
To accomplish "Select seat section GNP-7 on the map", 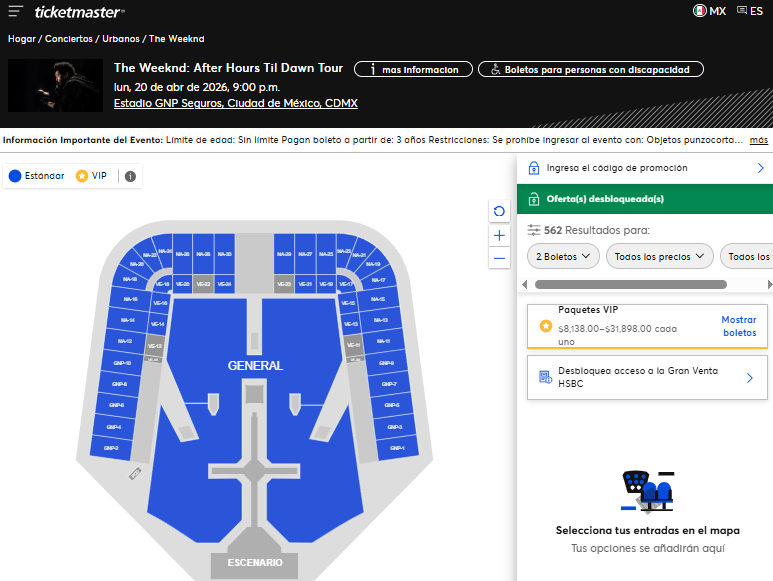I will tap(389, 384).
